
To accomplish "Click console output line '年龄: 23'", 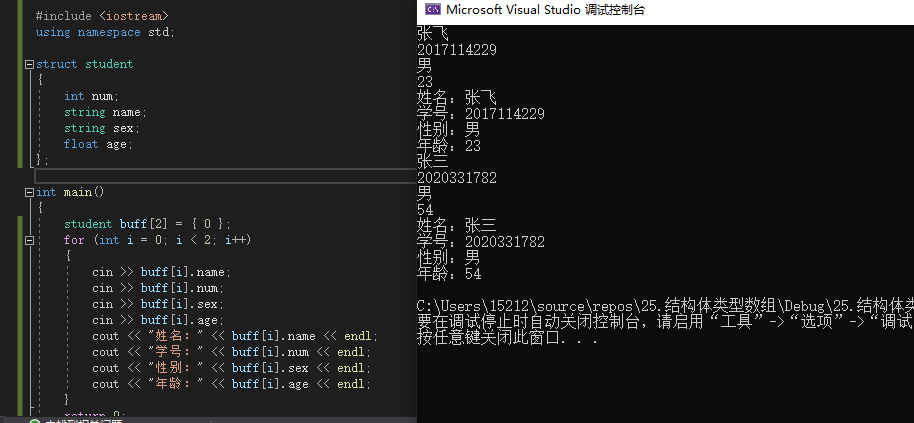I will click(x=449, y=146).
